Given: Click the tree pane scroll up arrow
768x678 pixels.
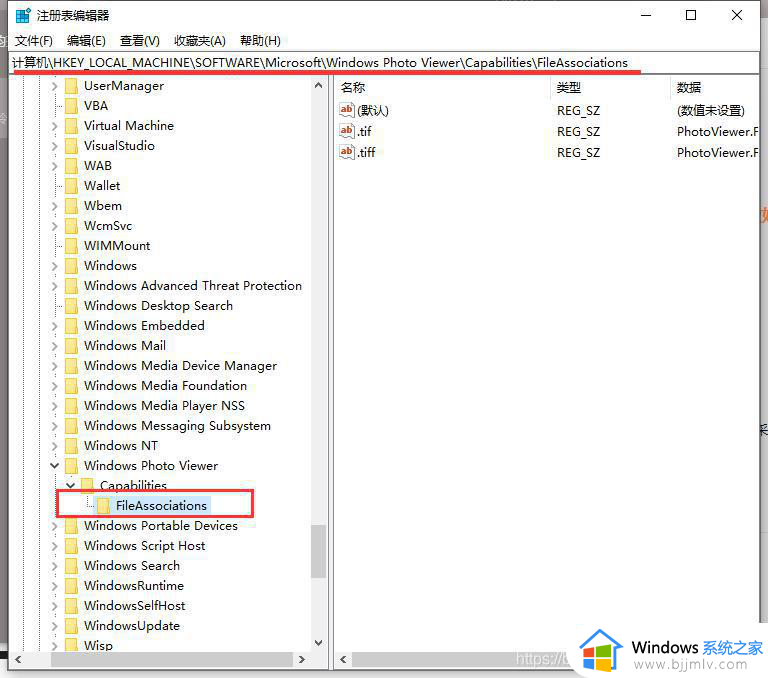Looking at the screenshot, I should click(318, 85).
